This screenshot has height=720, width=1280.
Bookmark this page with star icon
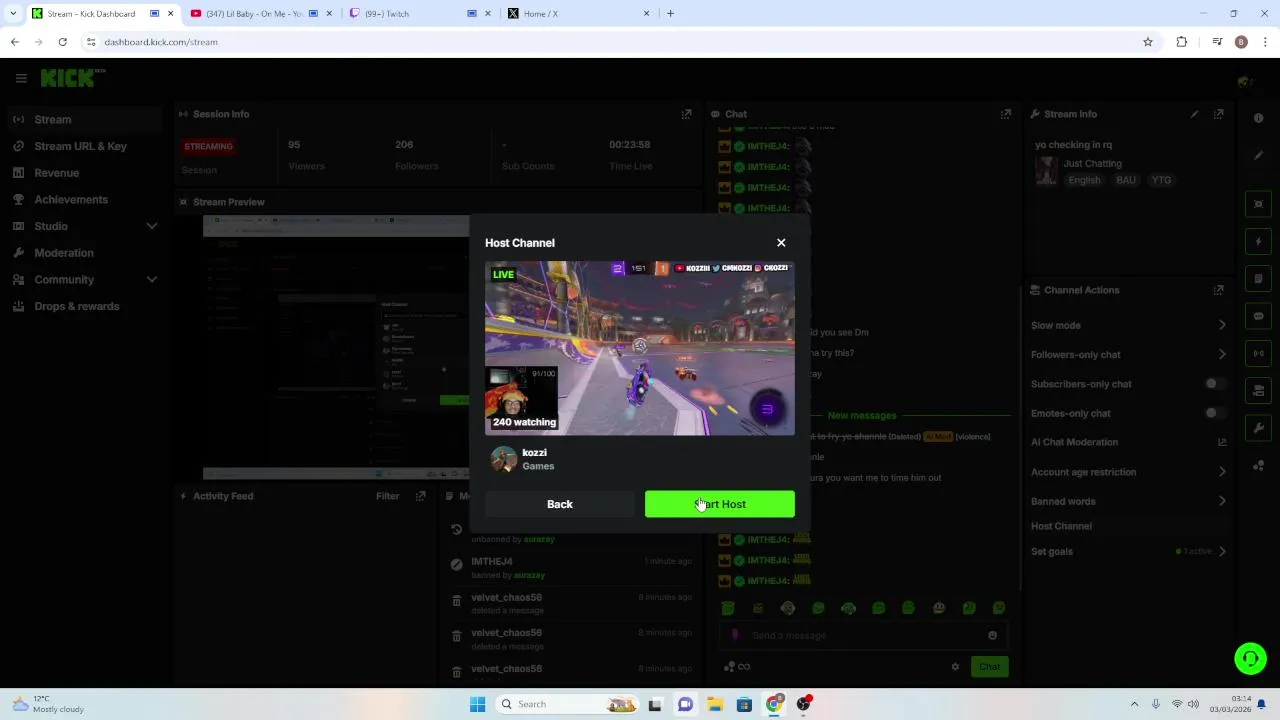tap(1148, 42)
